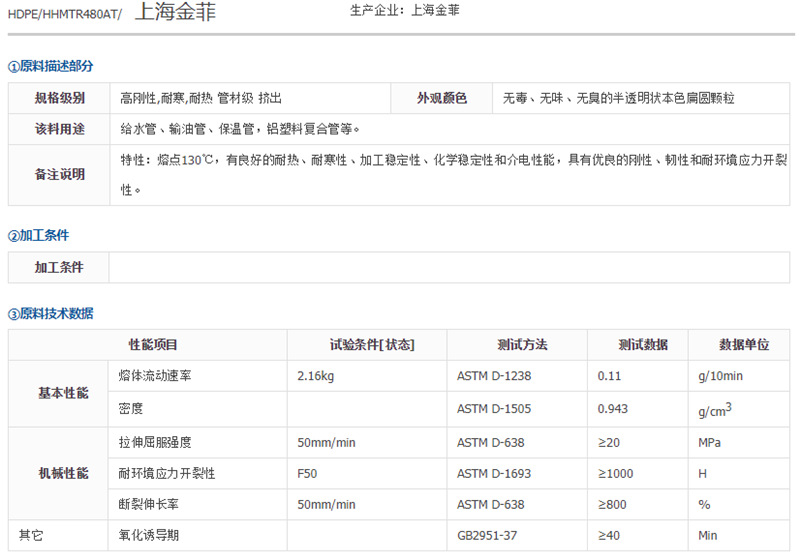The image size is (800, 560).
Task: Click the g/cm³ unit cell
Action: point(739,409)
